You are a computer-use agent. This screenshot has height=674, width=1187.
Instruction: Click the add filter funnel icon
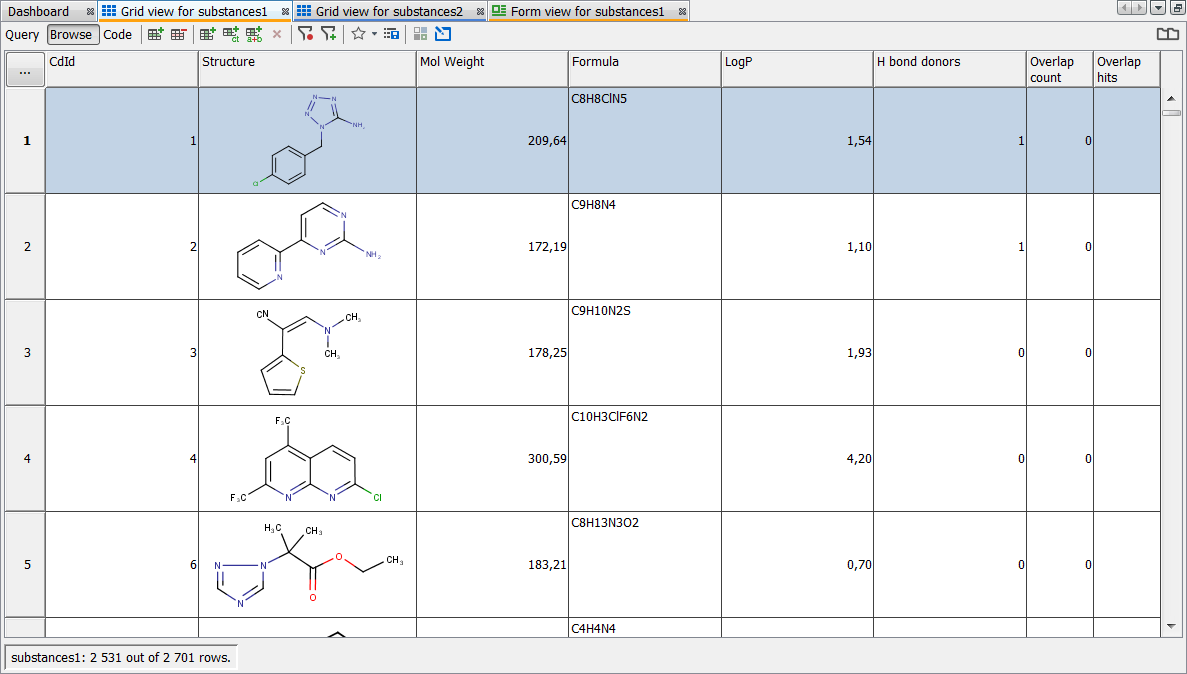pos(328,34)
